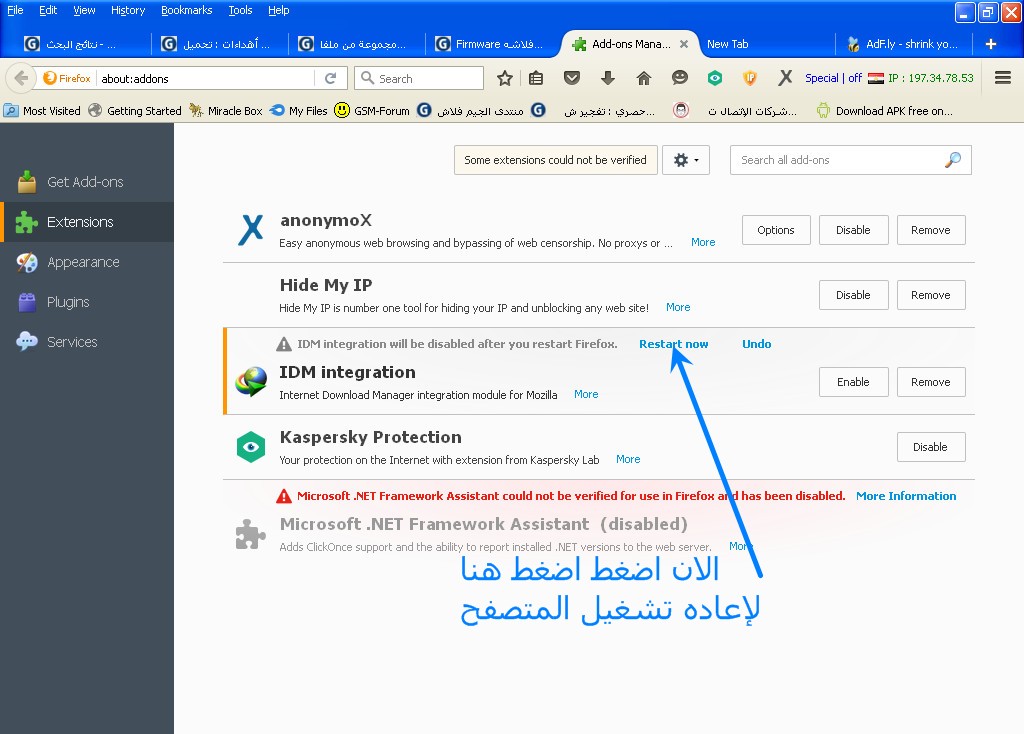This screenshot has height=734, width=1024.
Task: Click Kaspersky Protection toolbar icon
Action: tap(715, 78)
